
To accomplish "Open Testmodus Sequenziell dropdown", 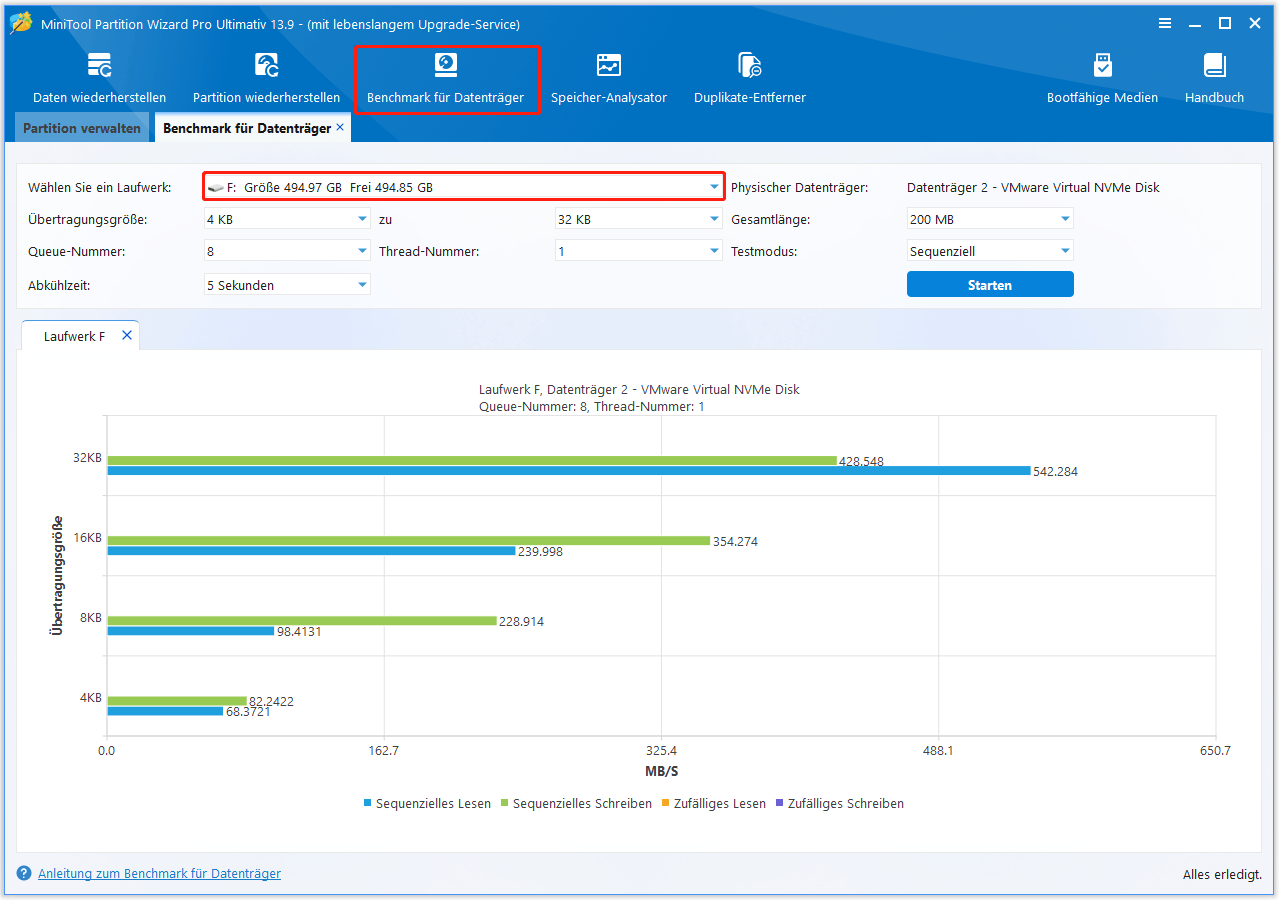I will tap(990, 251).
